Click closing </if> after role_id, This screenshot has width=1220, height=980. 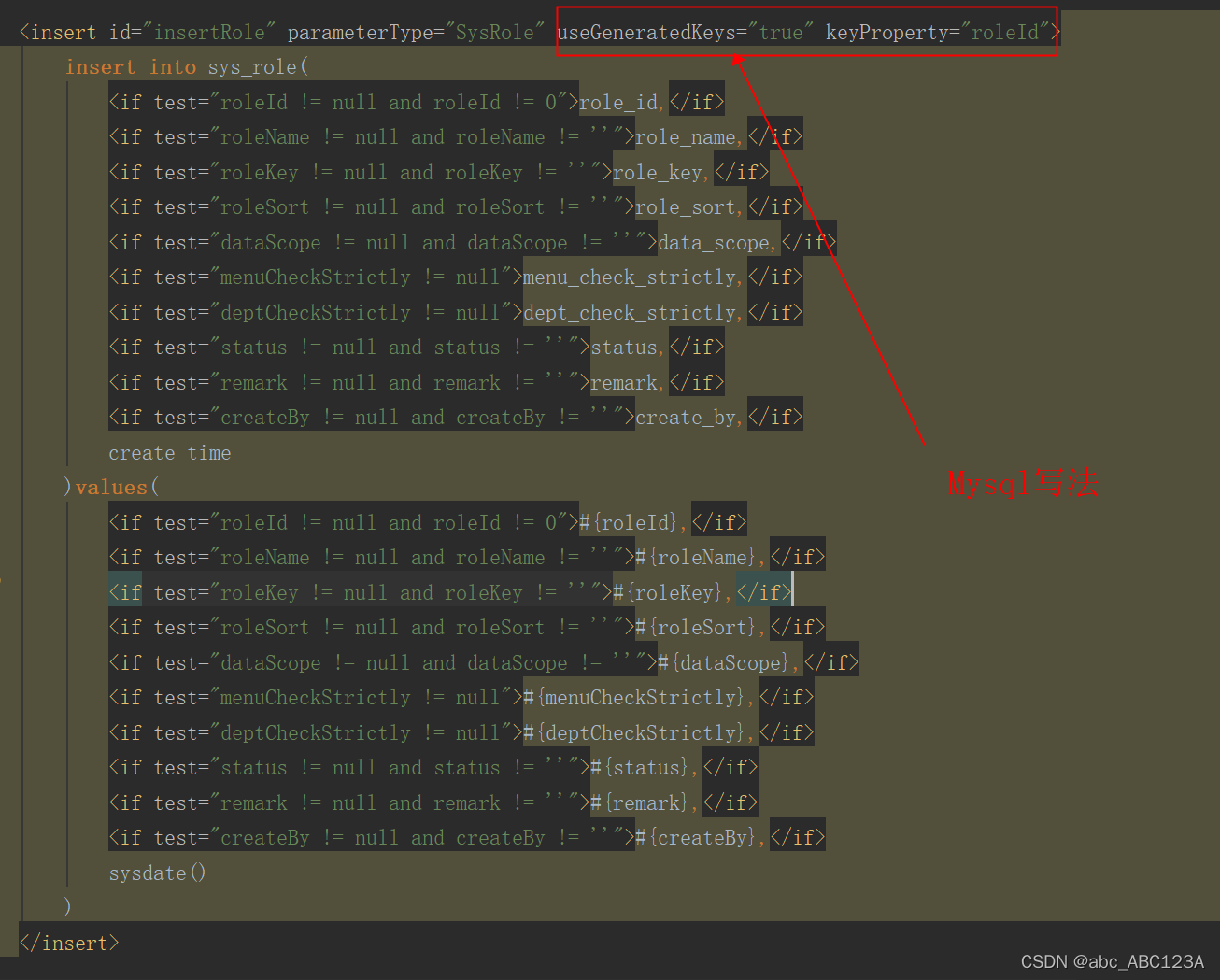tap(697, 103)
